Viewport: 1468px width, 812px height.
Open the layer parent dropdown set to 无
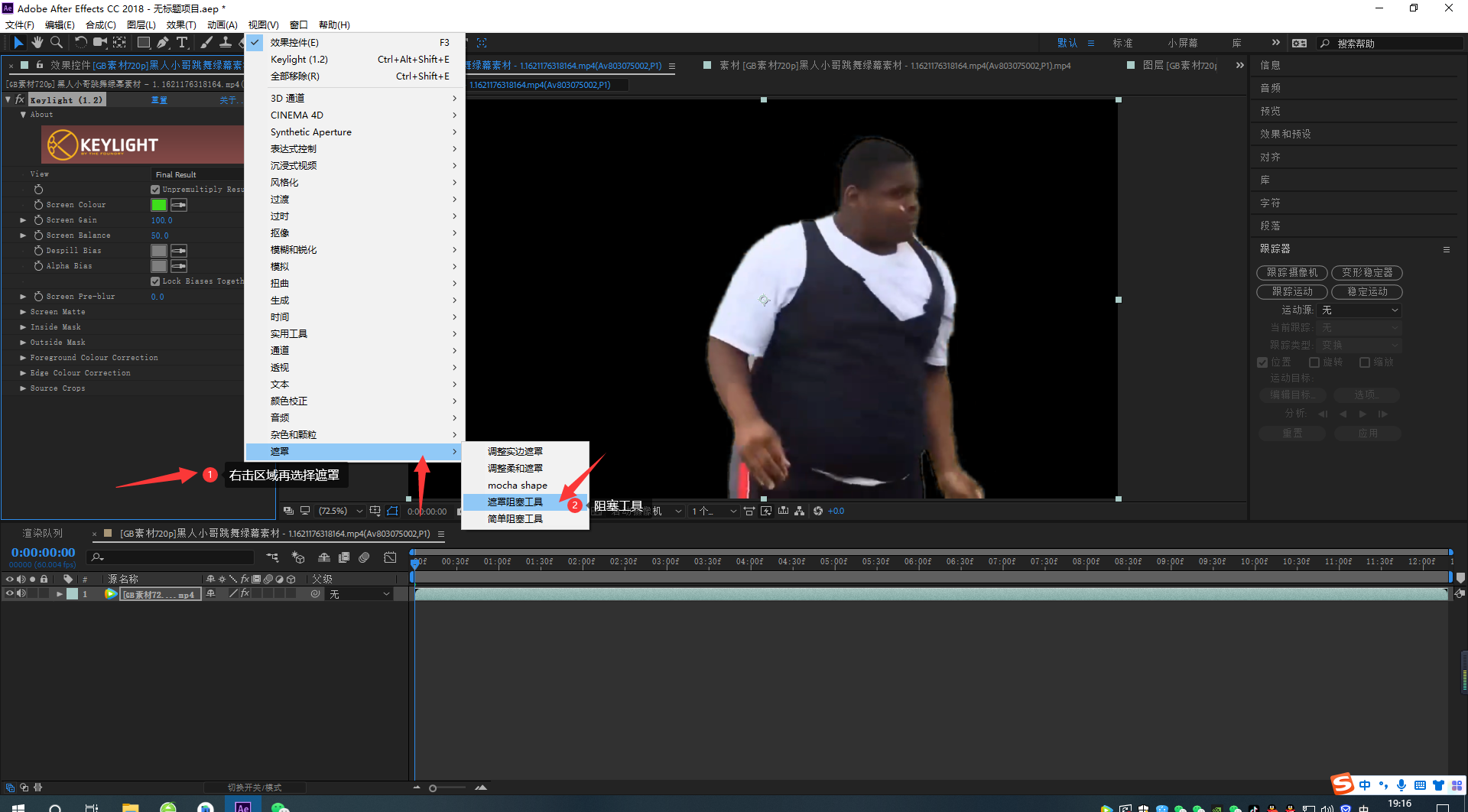tap(359, 594)
